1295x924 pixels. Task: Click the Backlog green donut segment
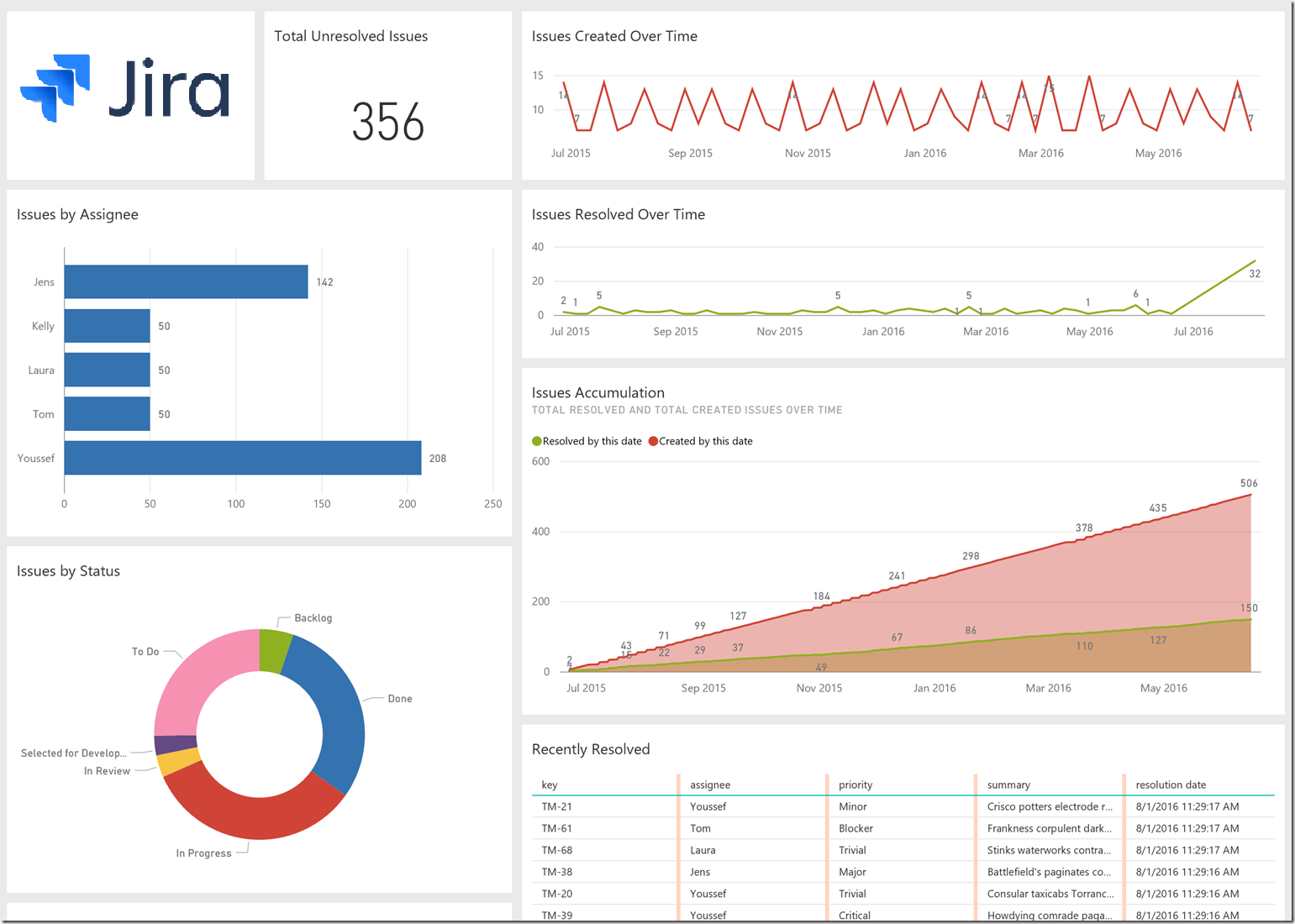[x=273, y=651]
